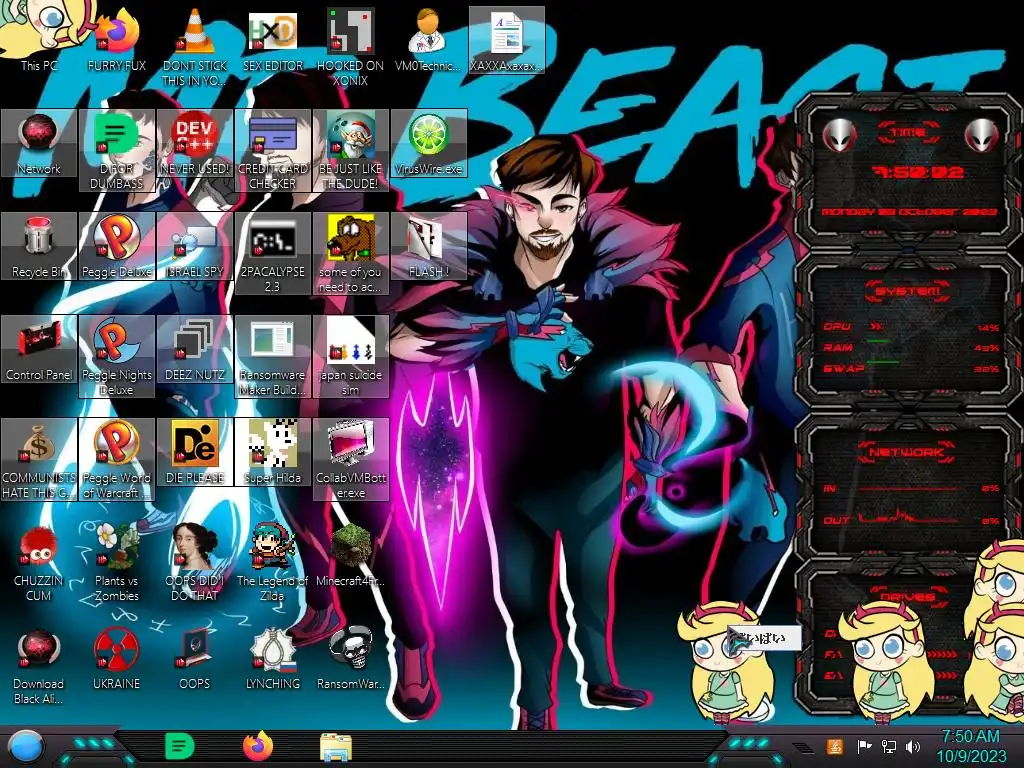
Task: Click the taskbar clock showing 7:50 AM
Action: (x=971, y=746)
